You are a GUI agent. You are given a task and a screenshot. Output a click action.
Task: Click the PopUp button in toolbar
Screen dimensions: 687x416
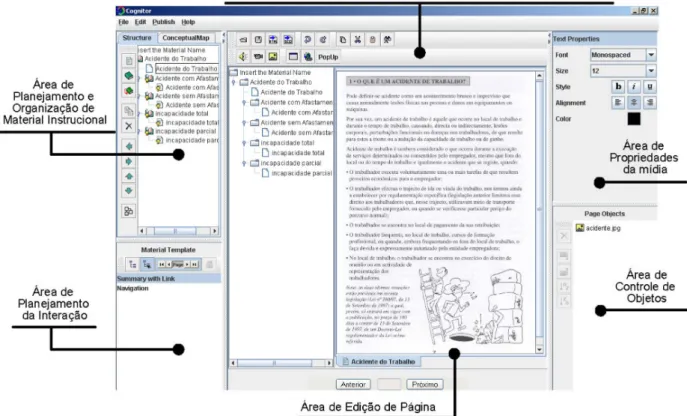click(x=328, y=57)
